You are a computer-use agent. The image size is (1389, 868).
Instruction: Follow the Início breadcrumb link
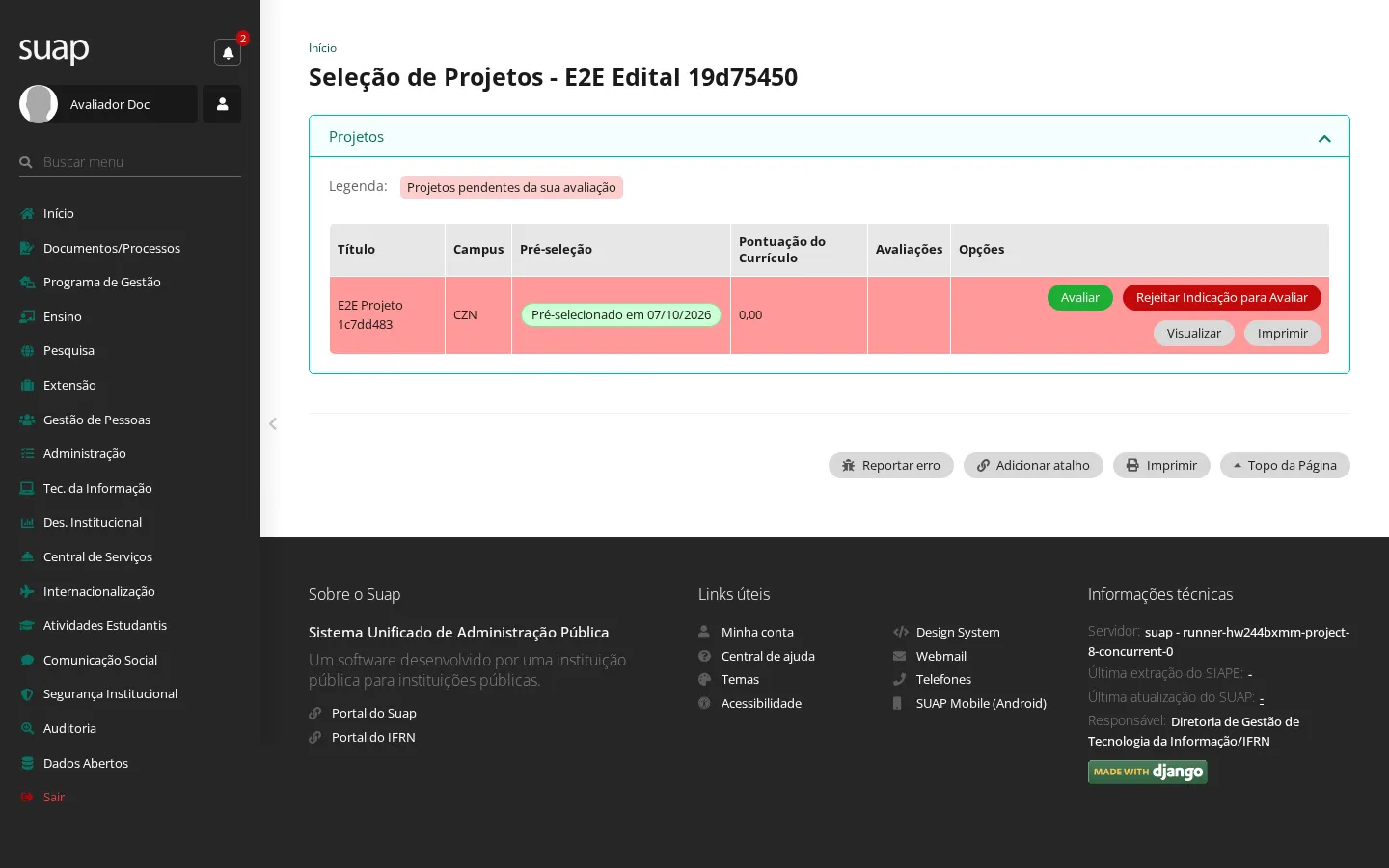pyautogui.click(x=322, y=48)
